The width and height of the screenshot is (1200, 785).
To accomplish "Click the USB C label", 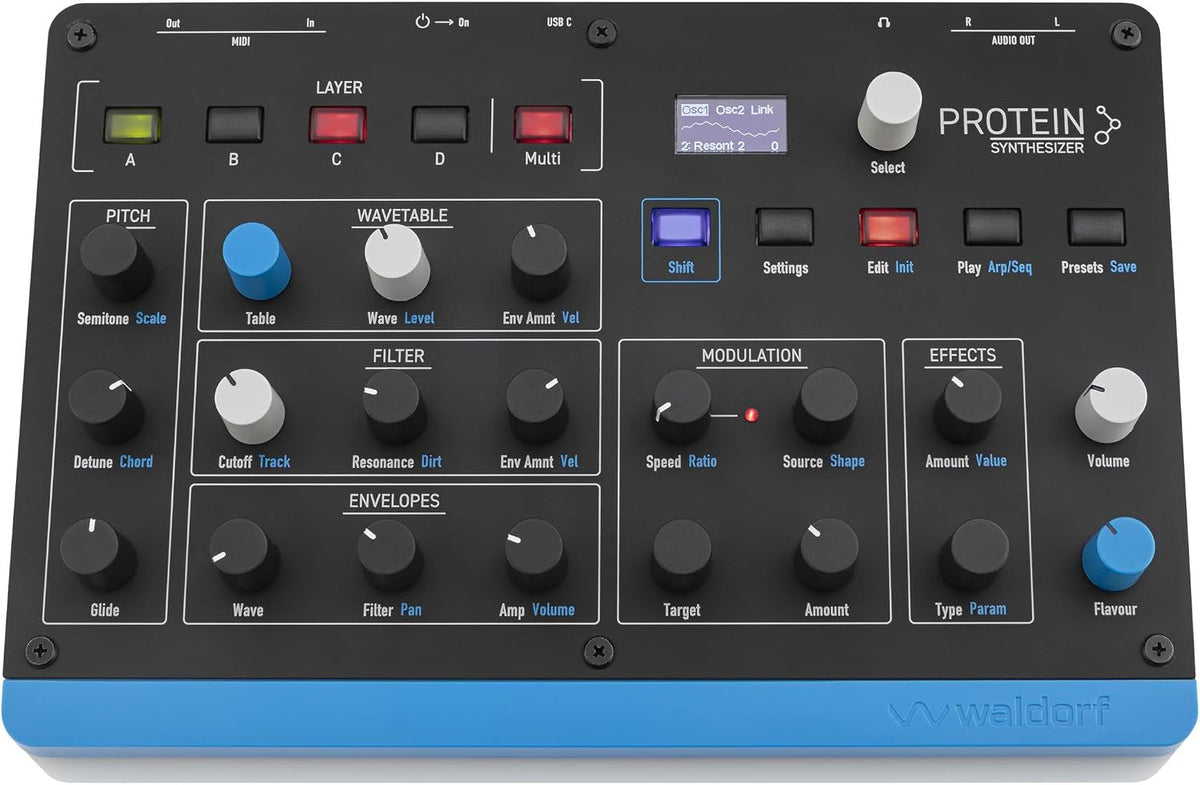I will [558, 21].
